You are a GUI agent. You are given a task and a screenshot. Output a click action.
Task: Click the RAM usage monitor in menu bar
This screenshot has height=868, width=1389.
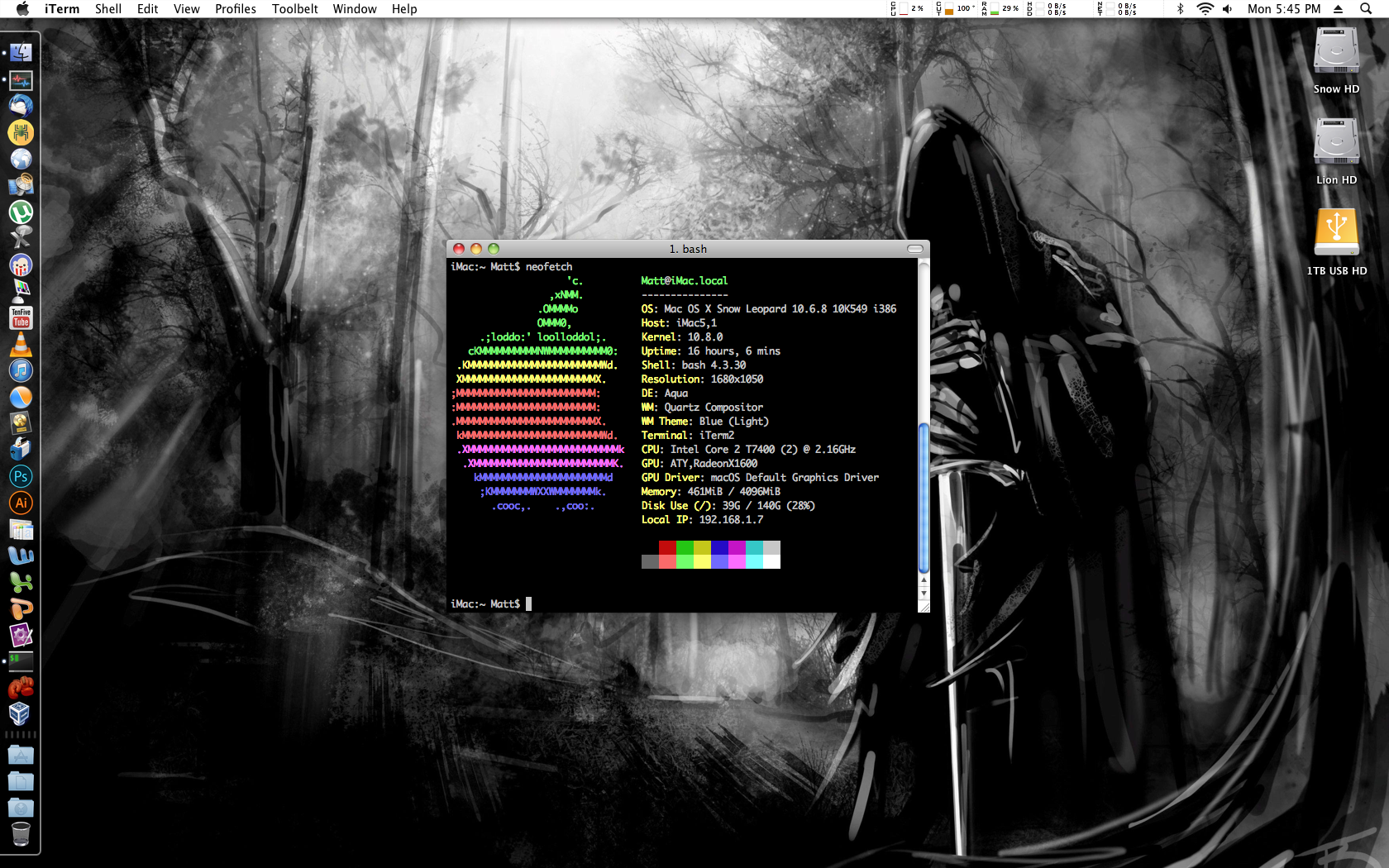pos(1000,9)
